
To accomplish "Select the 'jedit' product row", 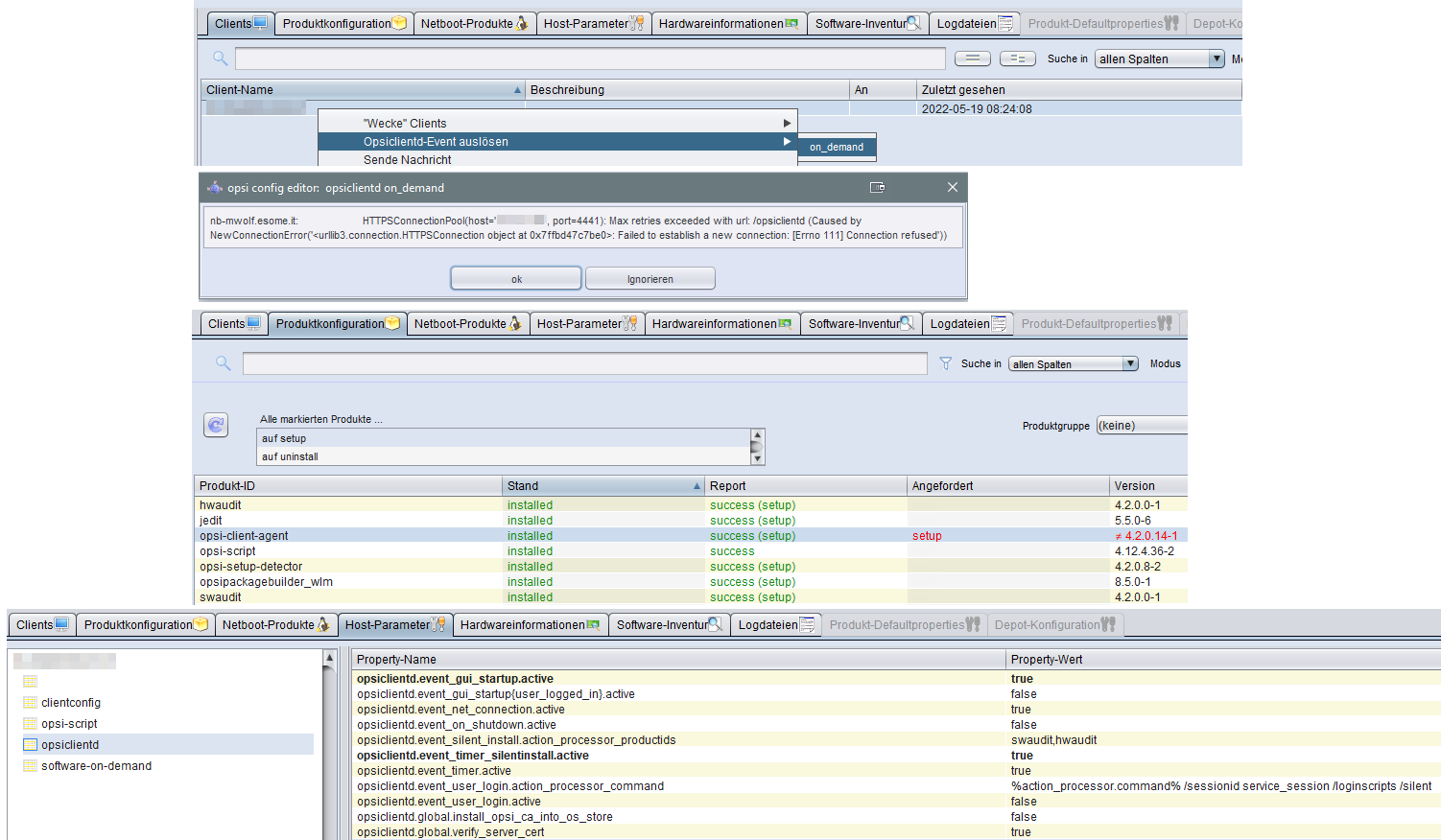I will 691,521.
